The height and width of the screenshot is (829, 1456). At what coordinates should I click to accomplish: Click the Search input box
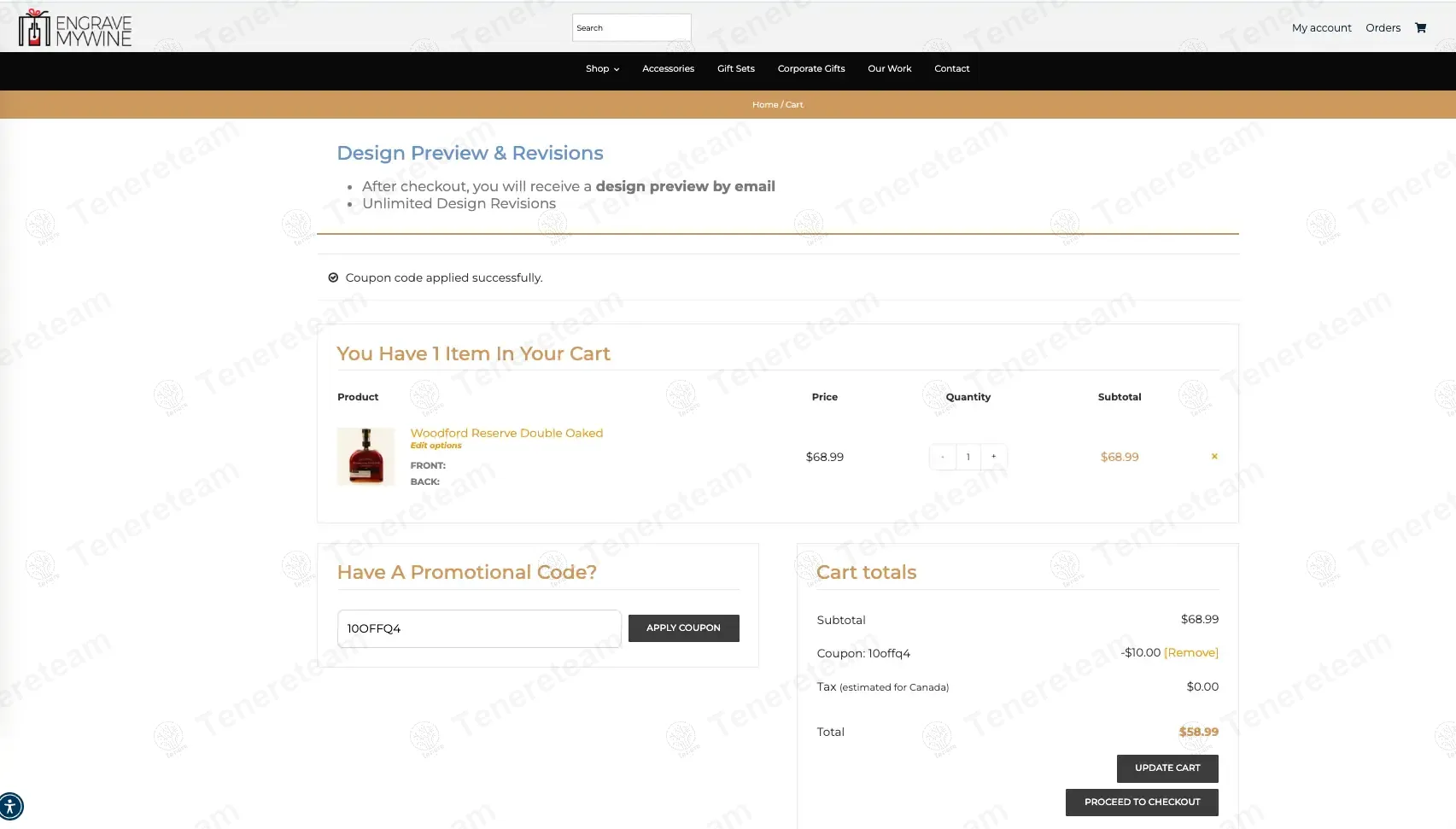point(631,27)
